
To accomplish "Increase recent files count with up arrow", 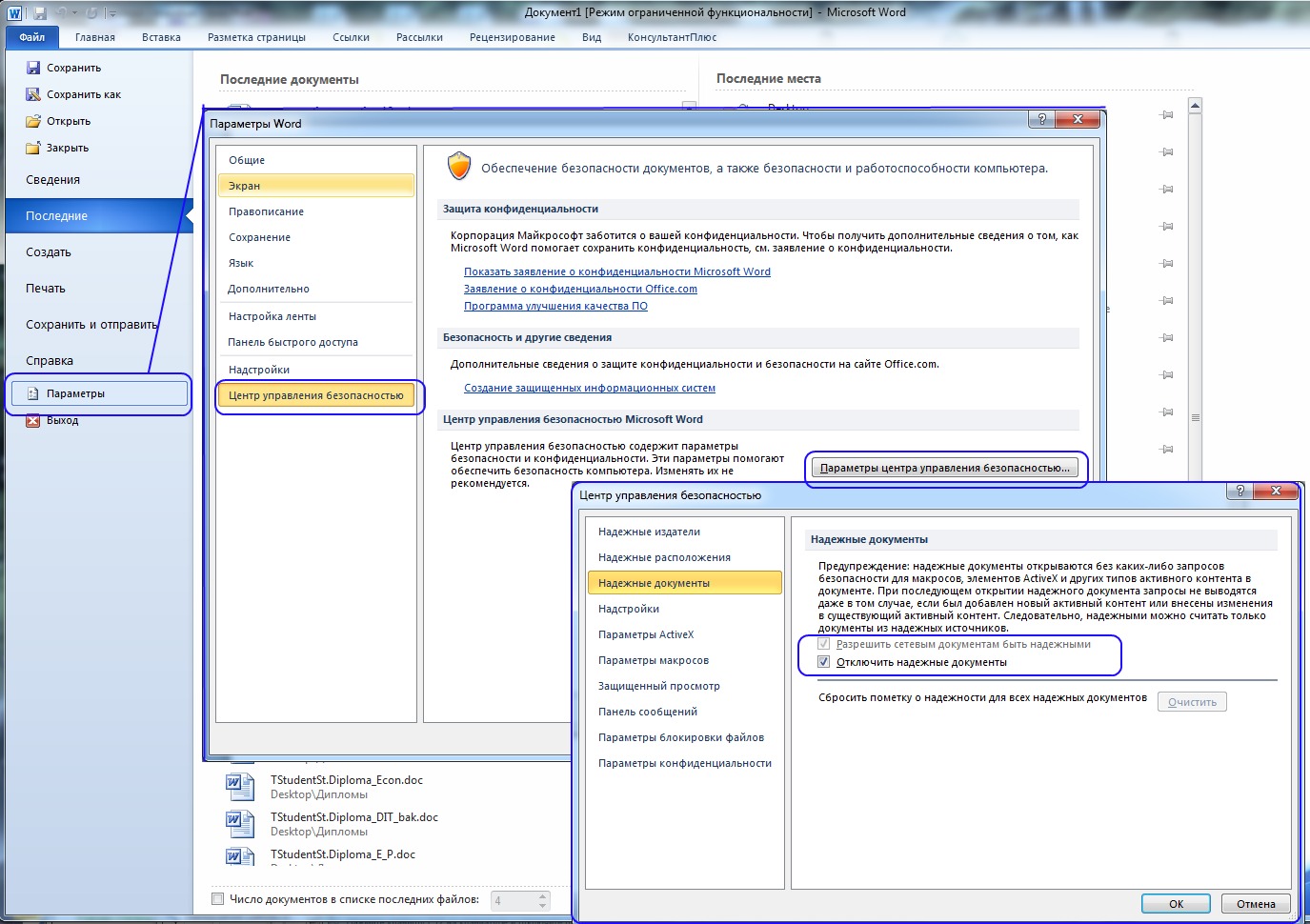I will 543,894.
